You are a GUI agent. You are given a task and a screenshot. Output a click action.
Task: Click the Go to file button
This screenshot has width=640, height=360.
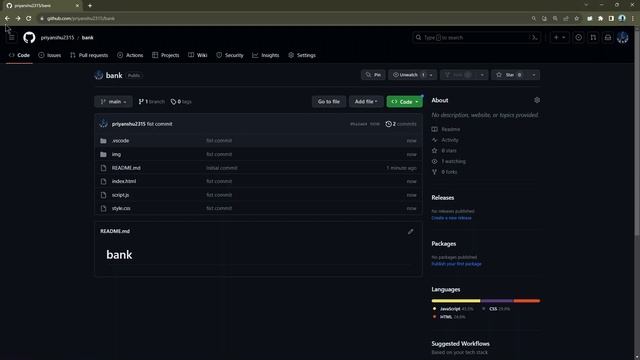329,102
